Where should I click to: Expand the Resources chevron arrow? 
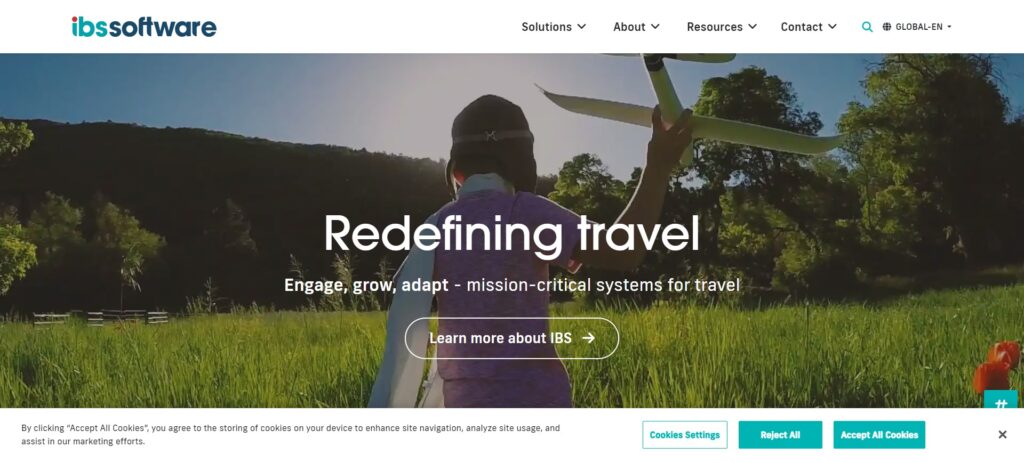(752, 27)
